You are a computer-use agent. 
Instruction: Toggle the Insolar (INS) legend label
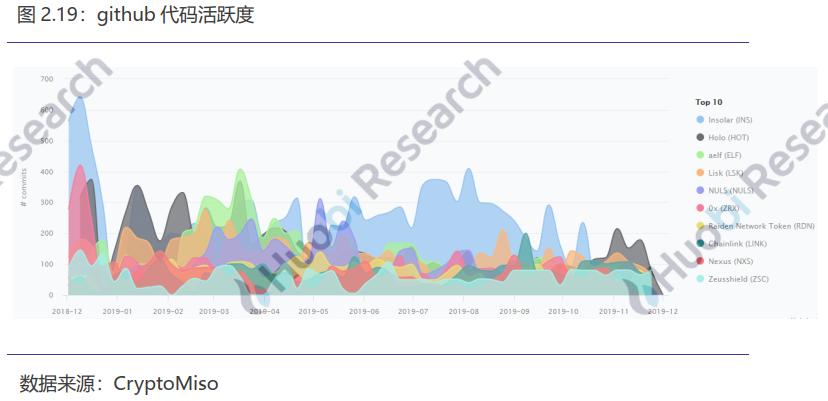(730, 120)
